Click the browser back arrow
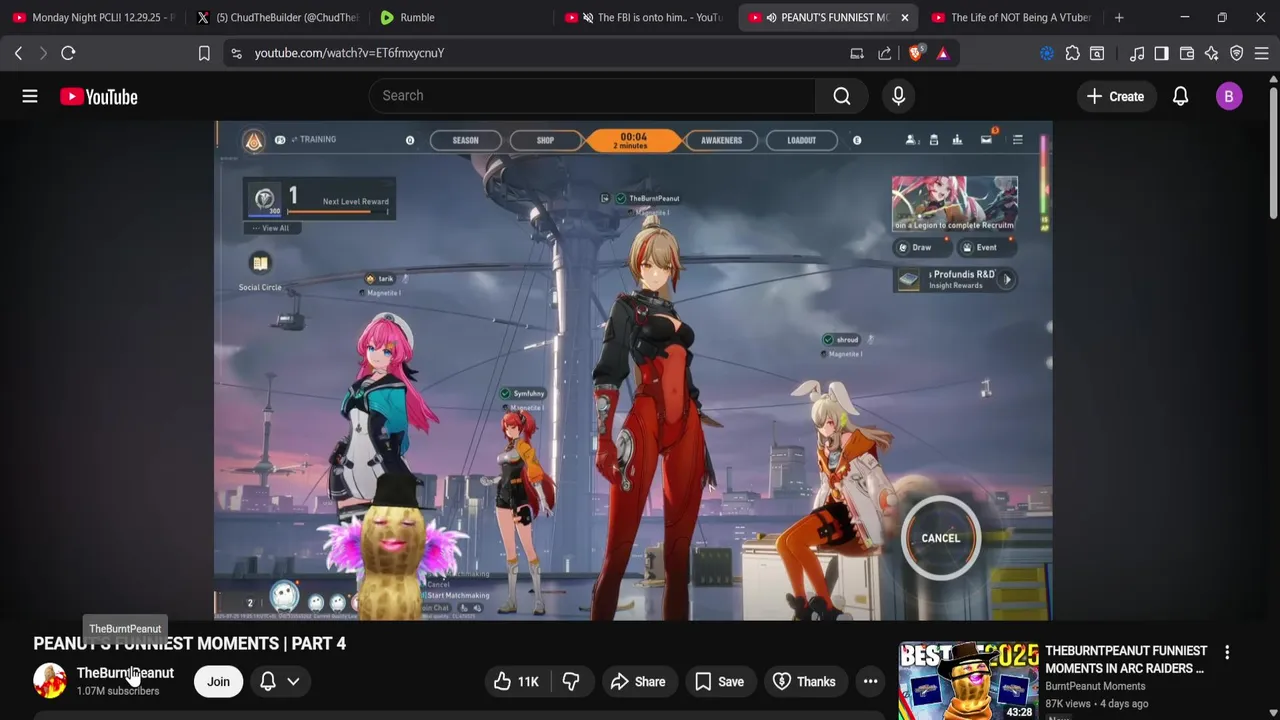The image size is (1280, 720). click(x=18, y=53)
